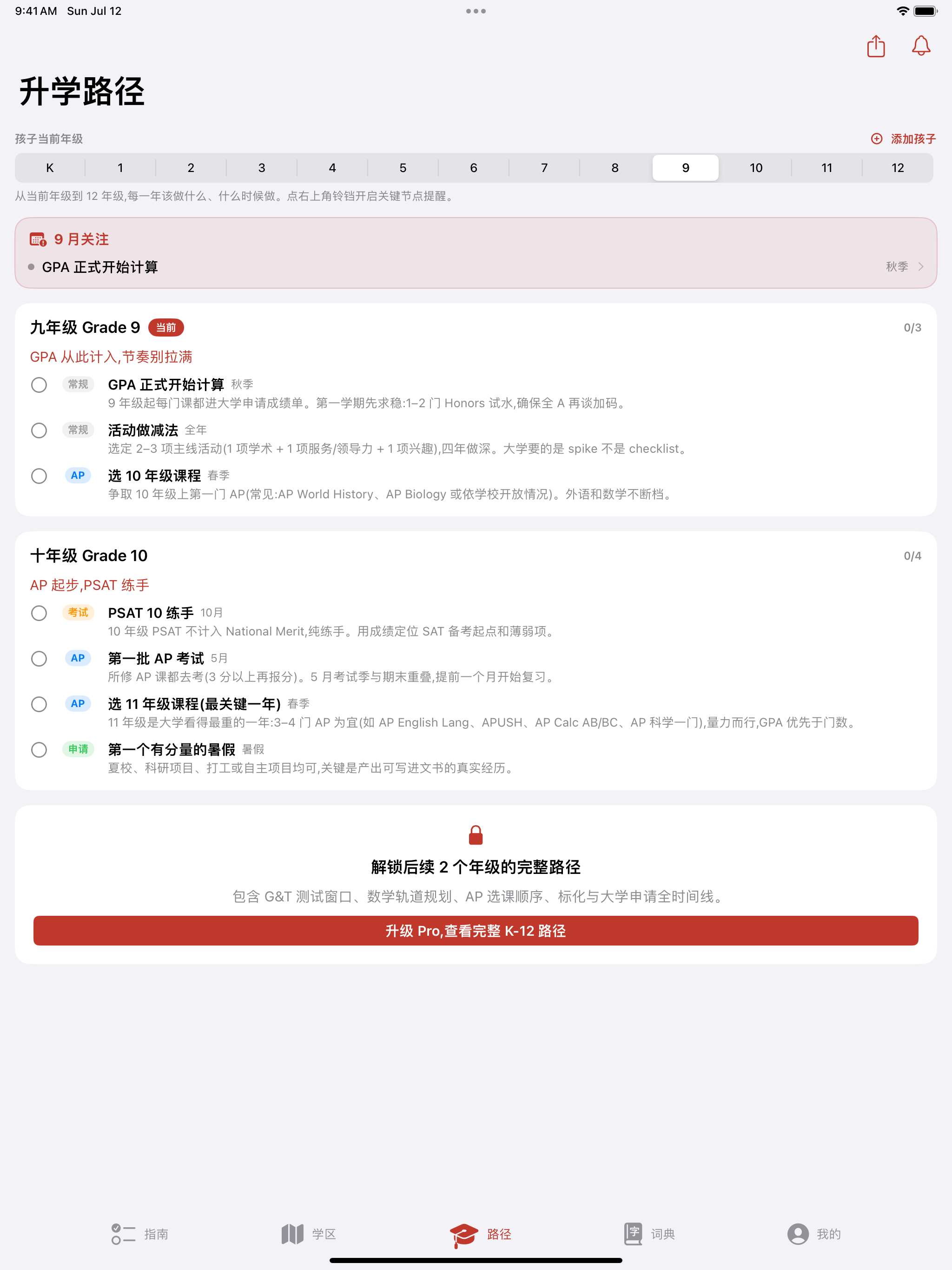Select grade K in the grade selector
This screenshot has width=952, height=1270.
[x=50, y=168]
